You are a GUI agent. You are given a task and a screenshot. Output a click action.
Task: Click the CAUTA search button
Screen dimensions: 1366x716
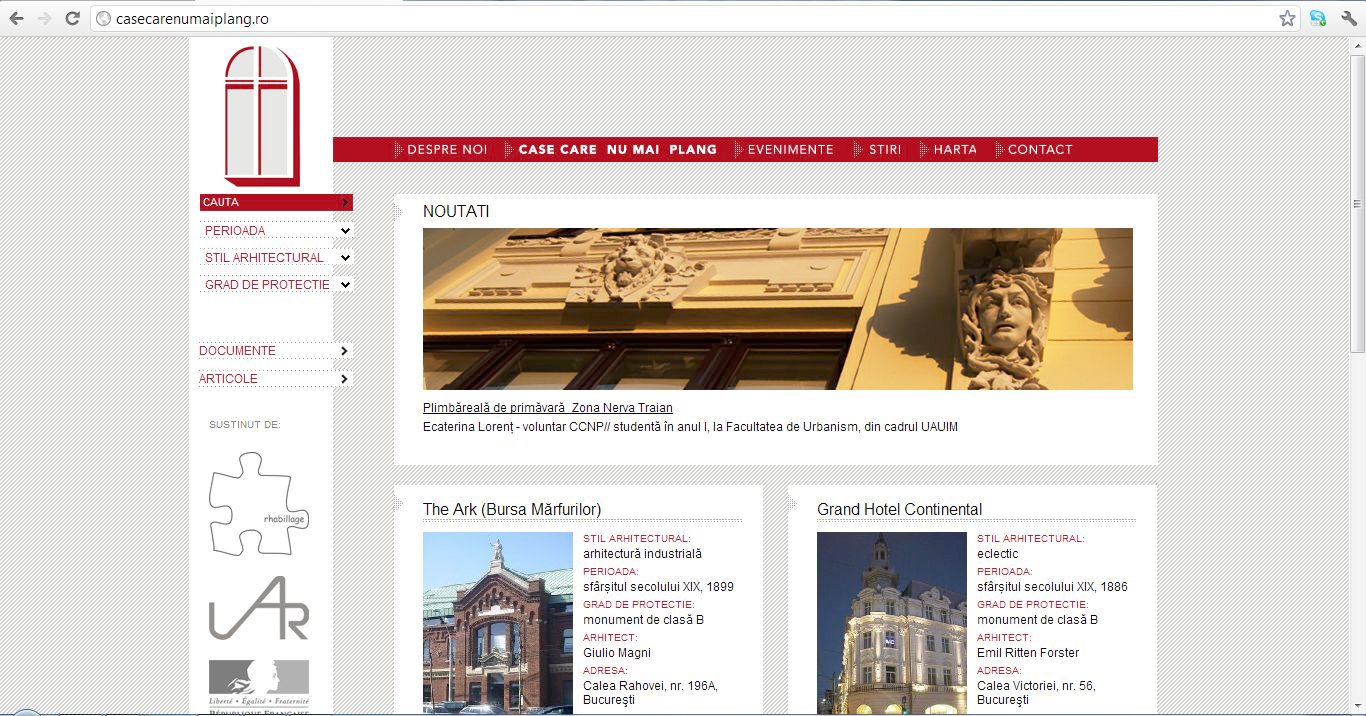(x=276, y=202)
